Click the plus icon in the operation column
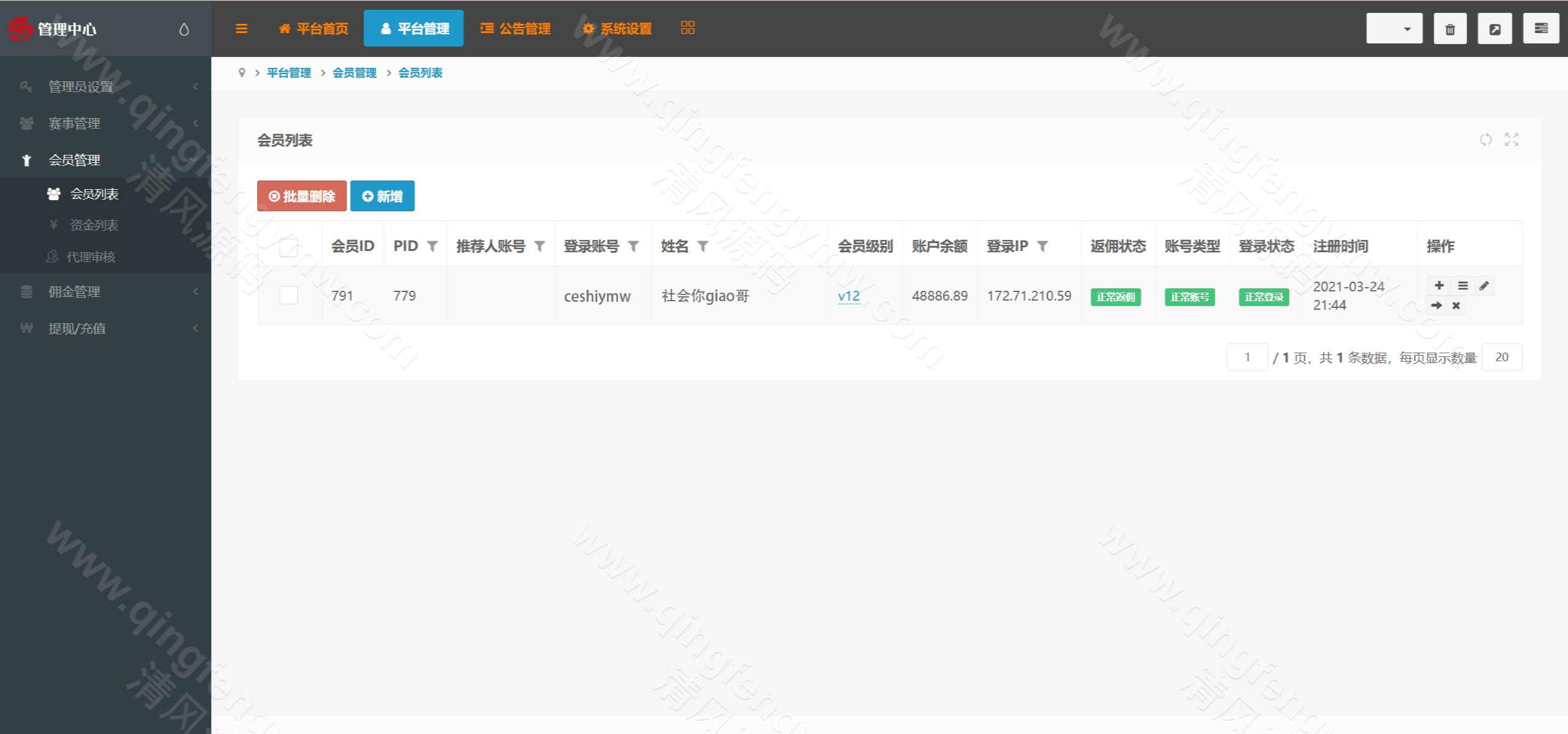The image size is (1568, 734). coord(1439,285)
